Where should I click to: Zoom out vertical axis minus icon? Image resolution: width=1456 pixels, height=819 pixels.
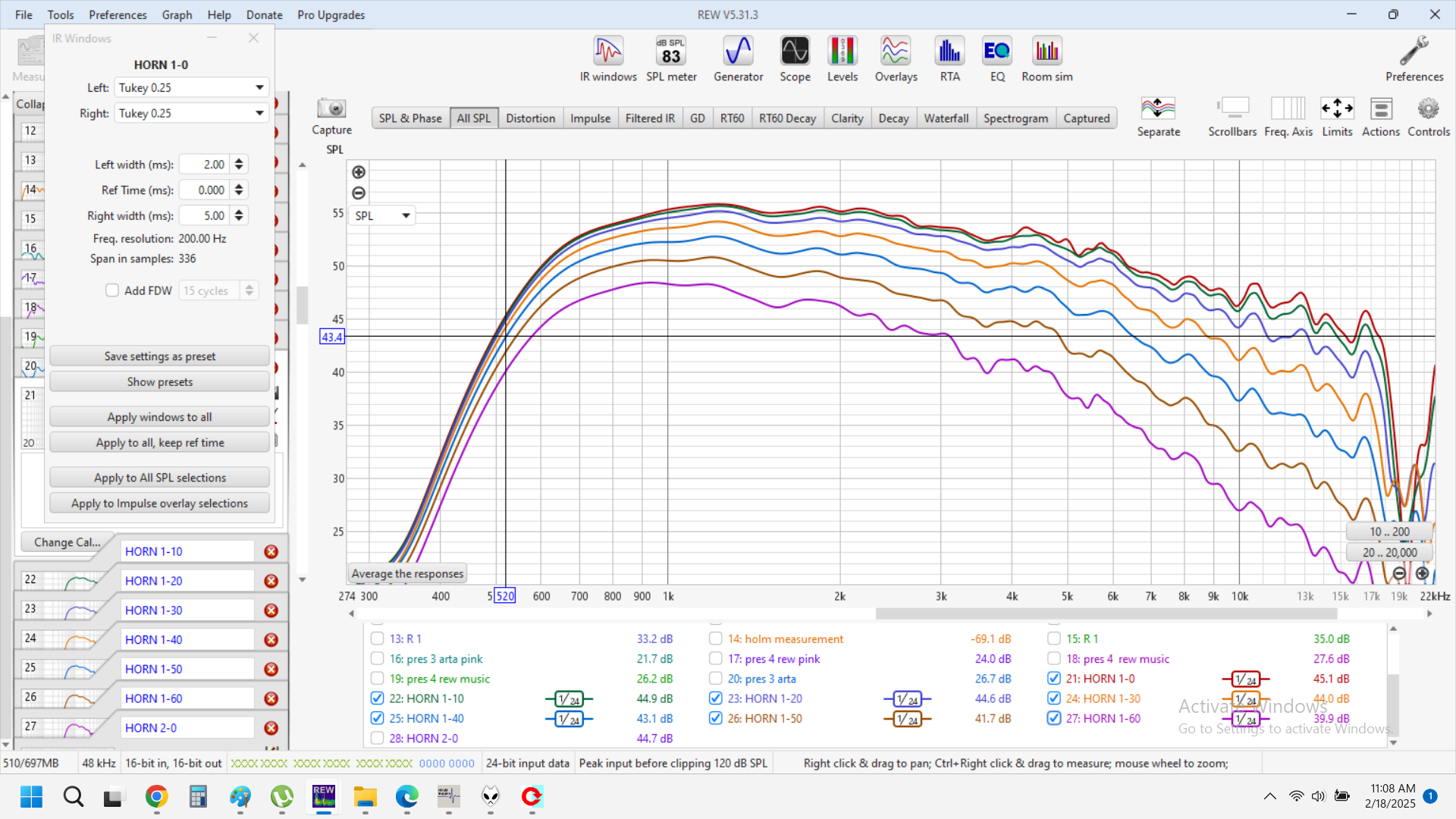pyautogui.click(x=359, y=193)
